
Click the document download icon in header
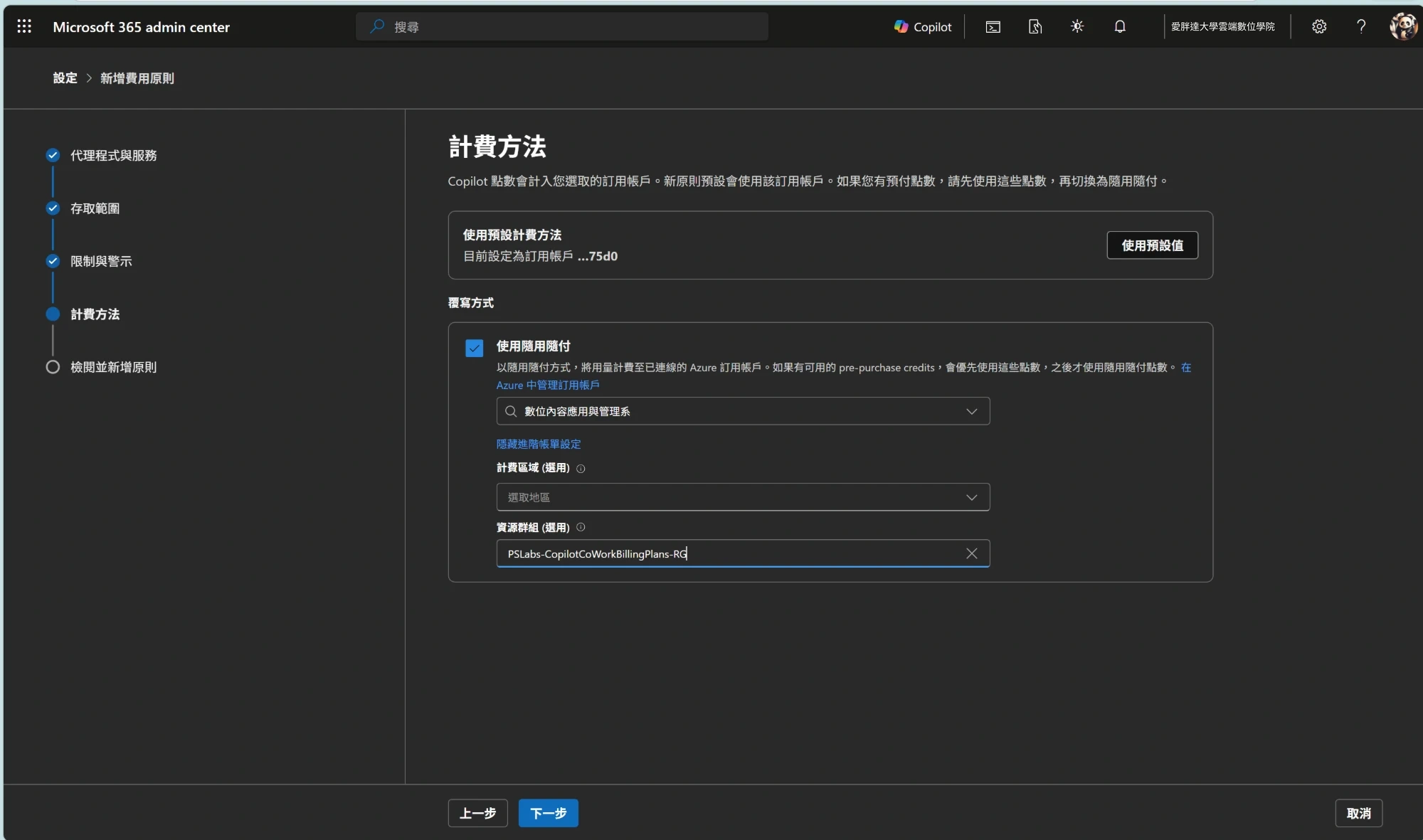tap(1035, 26)
